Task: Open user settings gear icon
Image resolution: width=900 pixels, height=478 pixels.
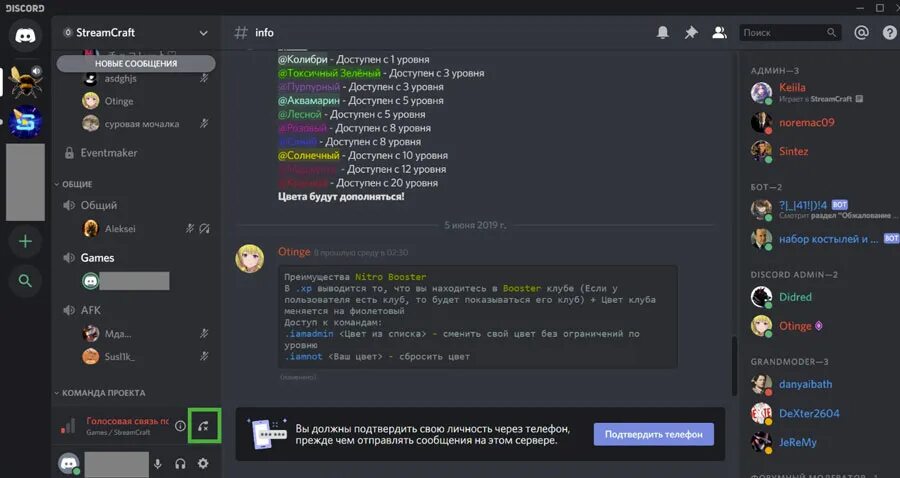Action: [x=203, y=464]
